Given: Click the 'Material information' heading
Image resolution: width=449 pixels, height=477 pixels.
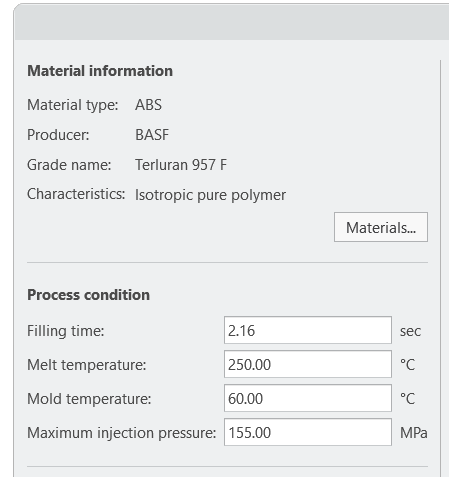Looking at the screenshot, I should tap(100, 71).
